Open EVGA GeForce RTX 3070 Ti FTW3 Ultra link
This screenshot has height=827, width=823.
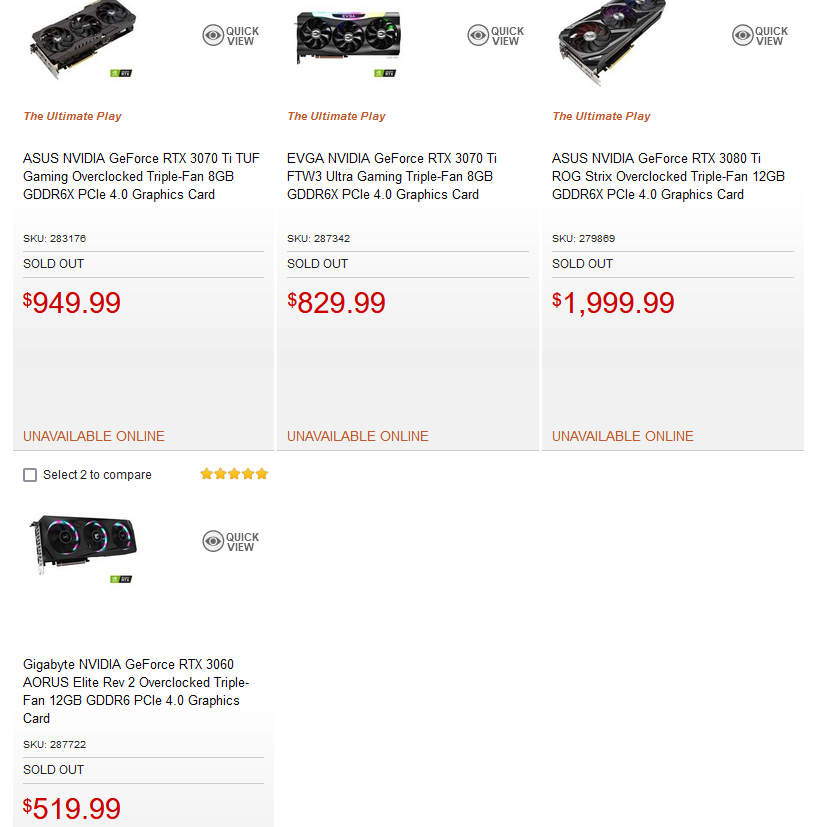(392, 176)
